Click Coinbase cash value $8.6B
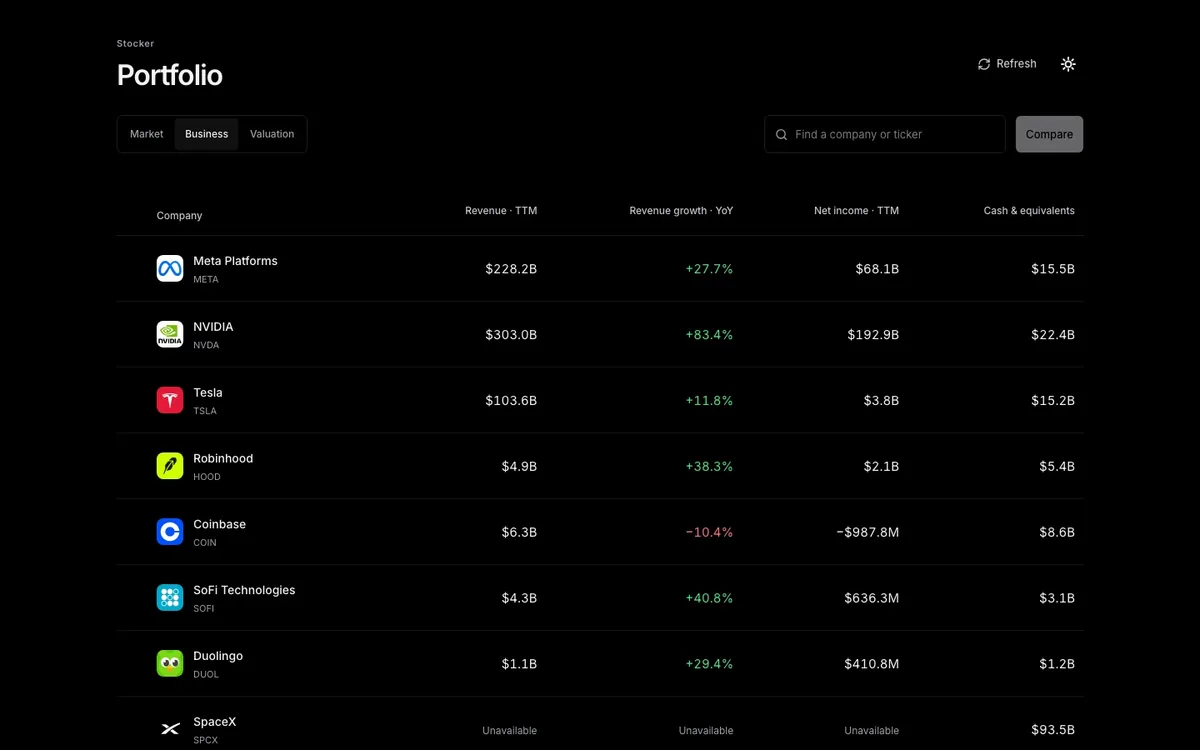The height and width of the screenshot is (750, 1200). pyautogui.click(x=1057, y=532)
